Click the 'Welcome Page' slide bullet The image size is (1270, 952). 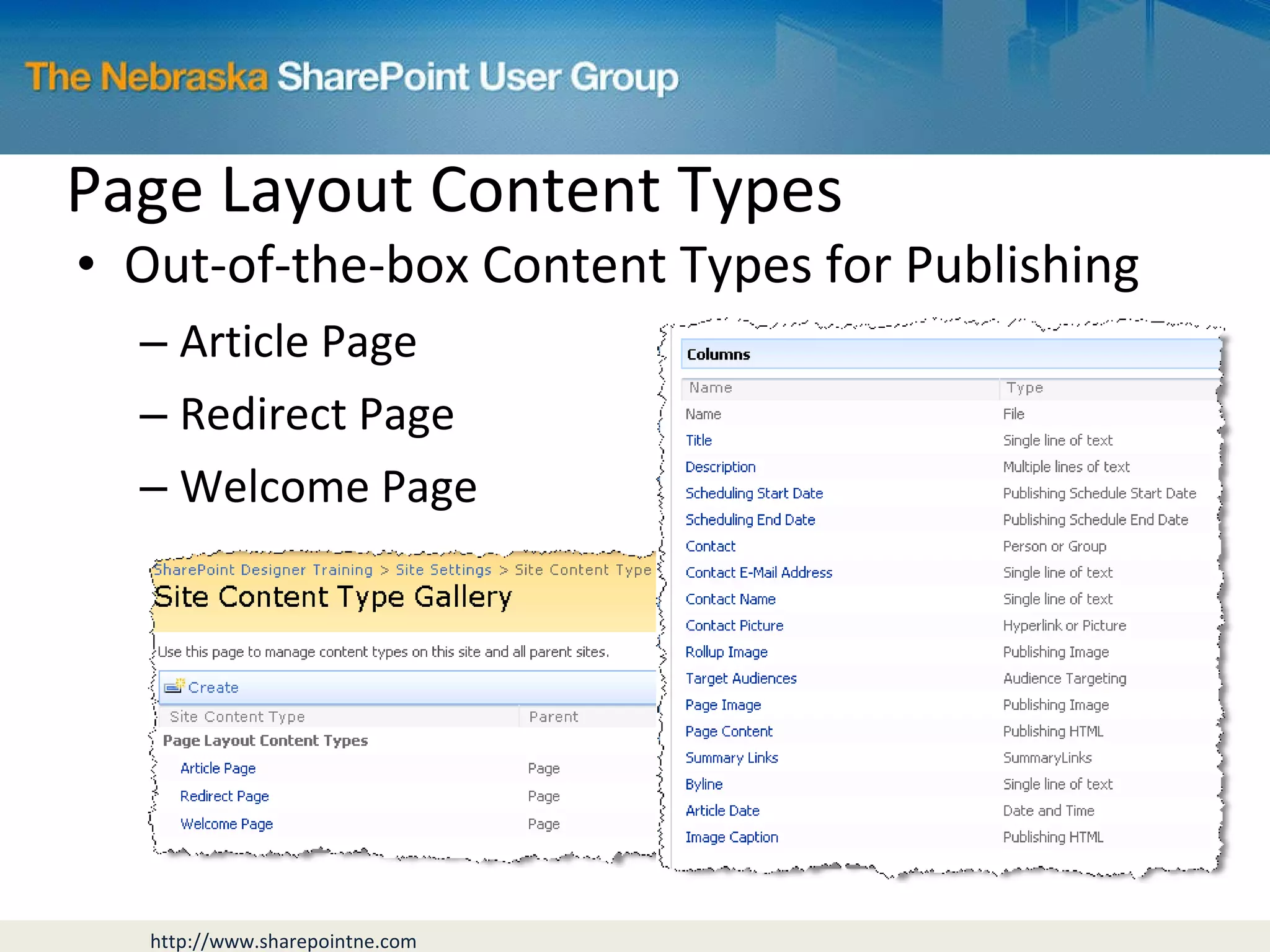pos(328,487)
